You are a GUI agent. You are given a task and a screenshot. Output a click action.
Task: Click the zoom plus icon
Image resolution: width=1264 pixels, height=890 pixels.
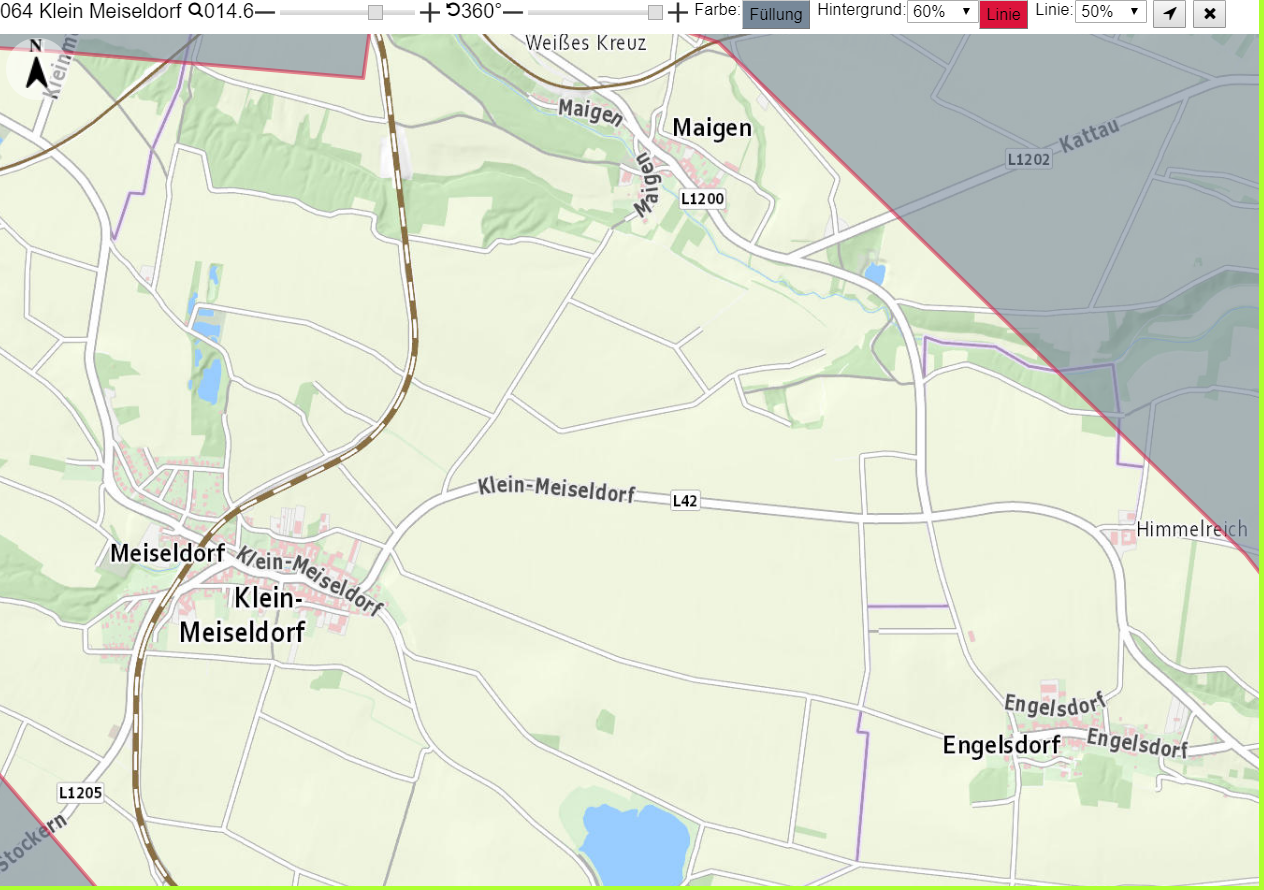point(429,12)
